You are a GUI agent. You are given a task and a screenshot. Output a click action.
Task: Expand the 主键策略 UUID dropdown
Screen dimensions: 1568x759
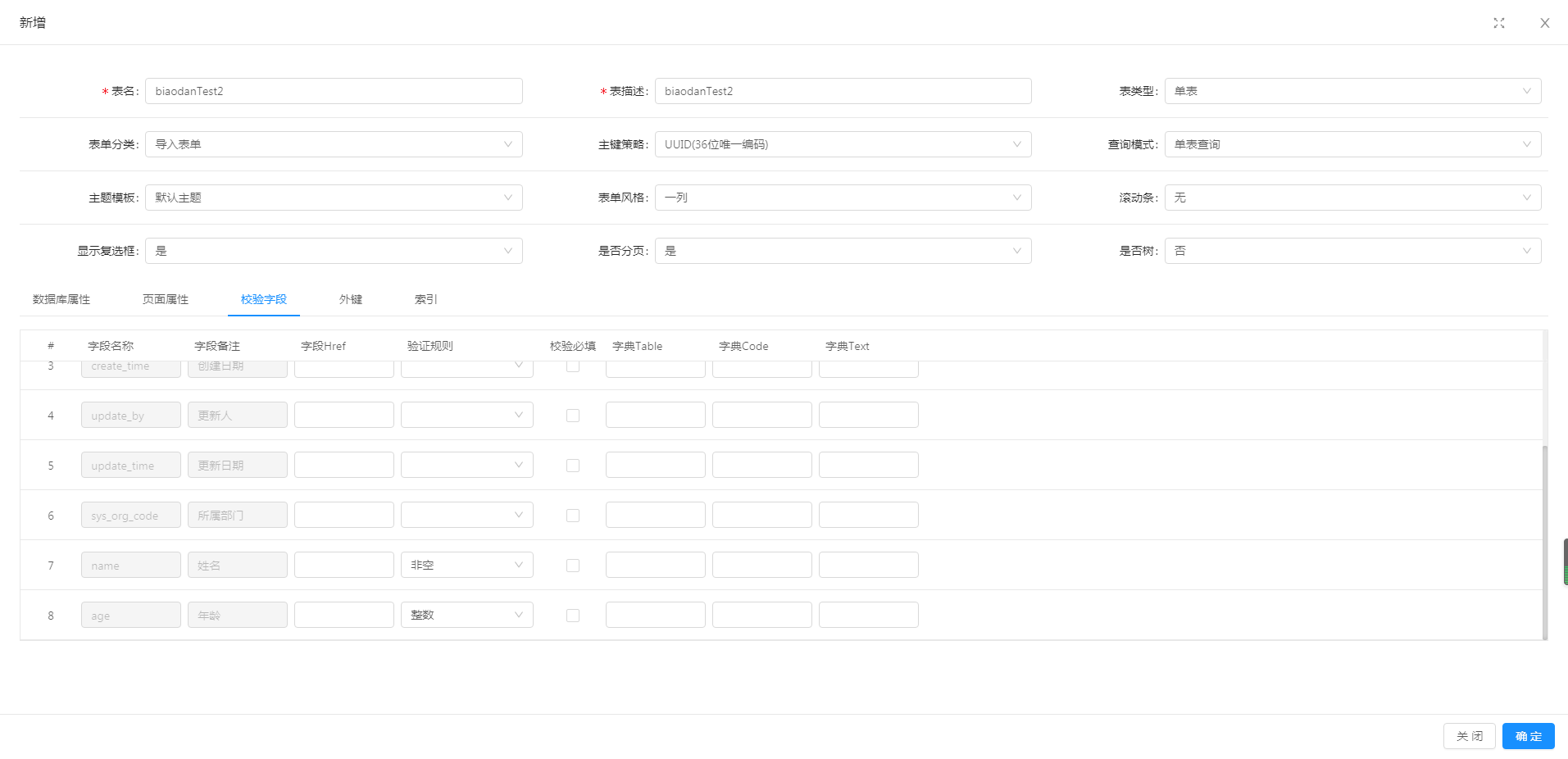click(x=843, y=144)
